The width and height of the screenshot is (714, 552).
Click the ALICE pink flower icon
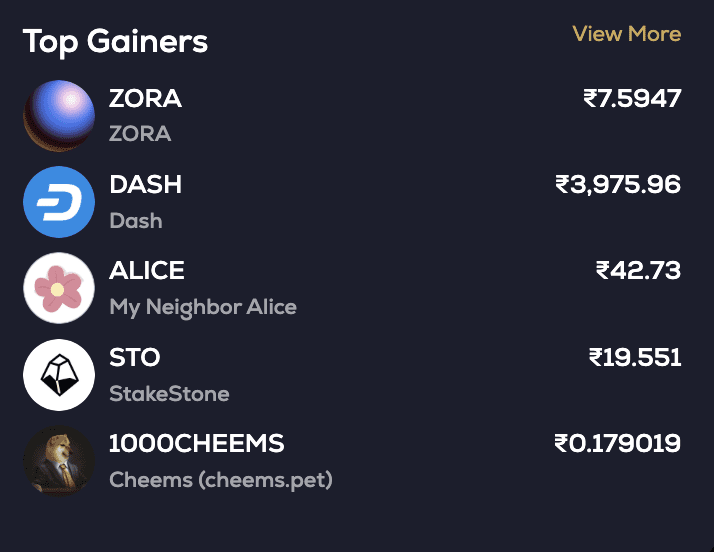click(58, 288)
